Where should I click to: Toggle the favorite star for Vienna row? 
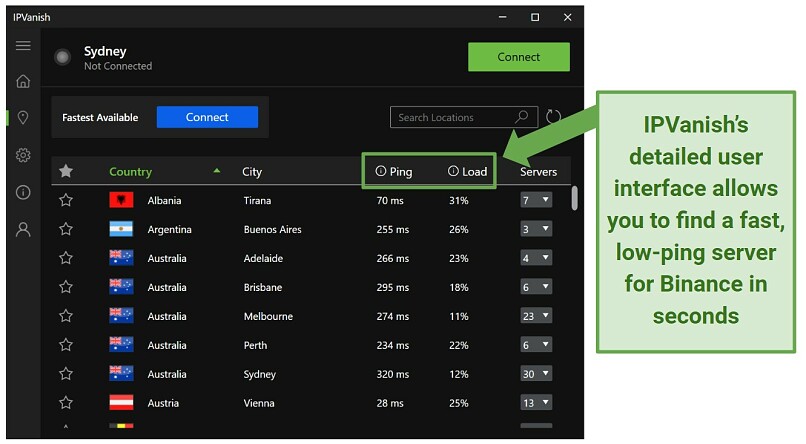tap(66, 402)
